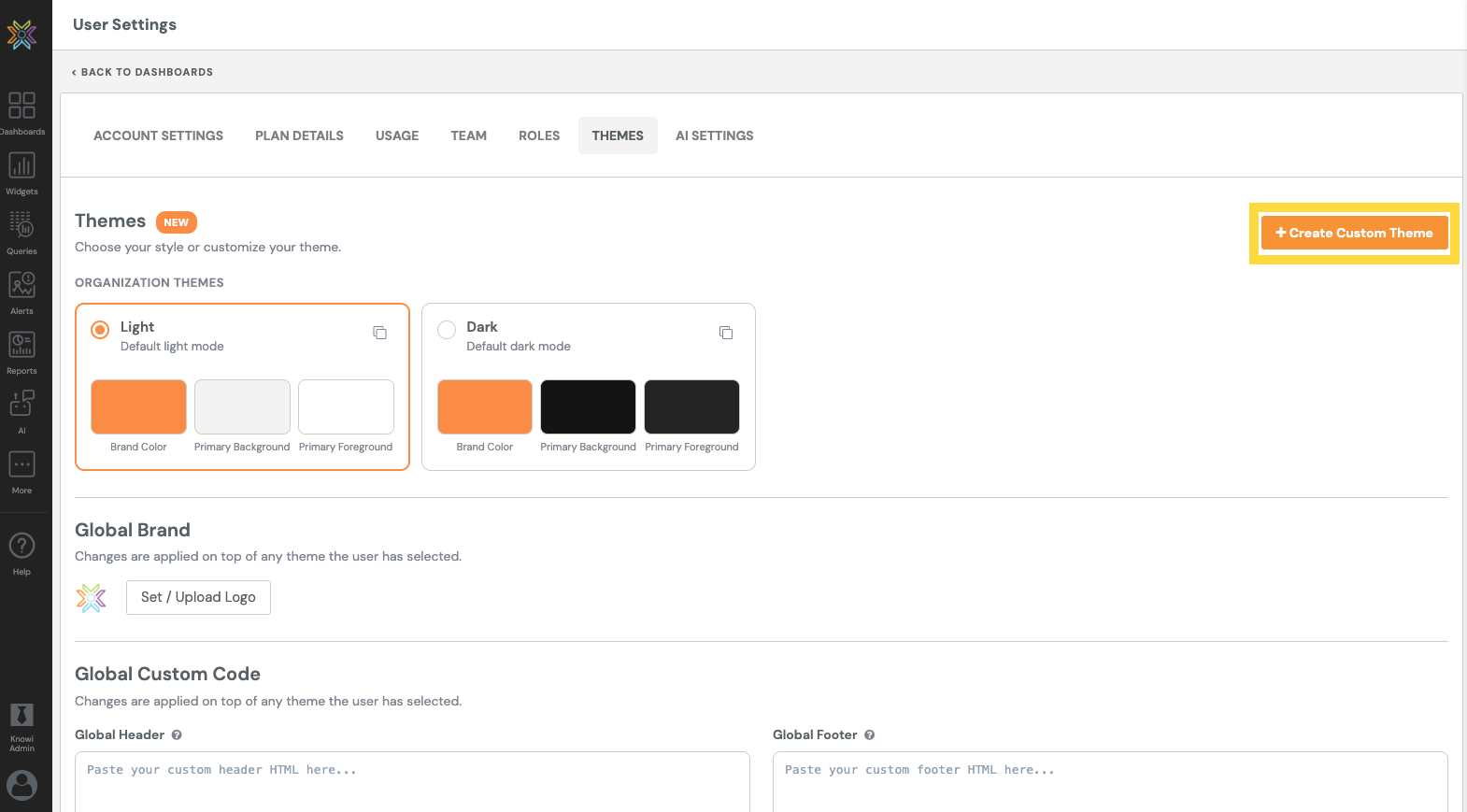Select the Light theme radio button
1467x812 pixels.
pyautogui.click(x=100, y=330)
